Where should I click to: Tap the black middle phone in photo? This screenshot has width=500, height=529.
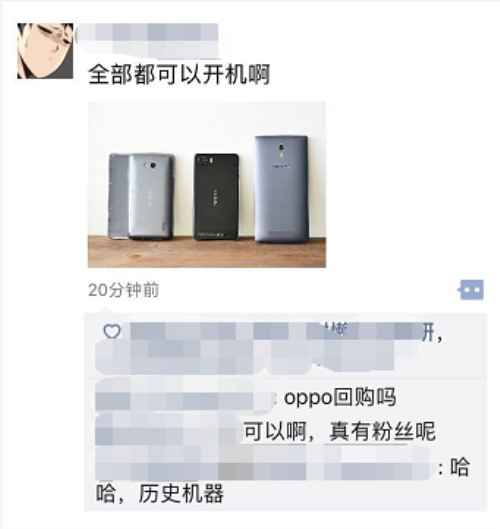pos(216,197)
